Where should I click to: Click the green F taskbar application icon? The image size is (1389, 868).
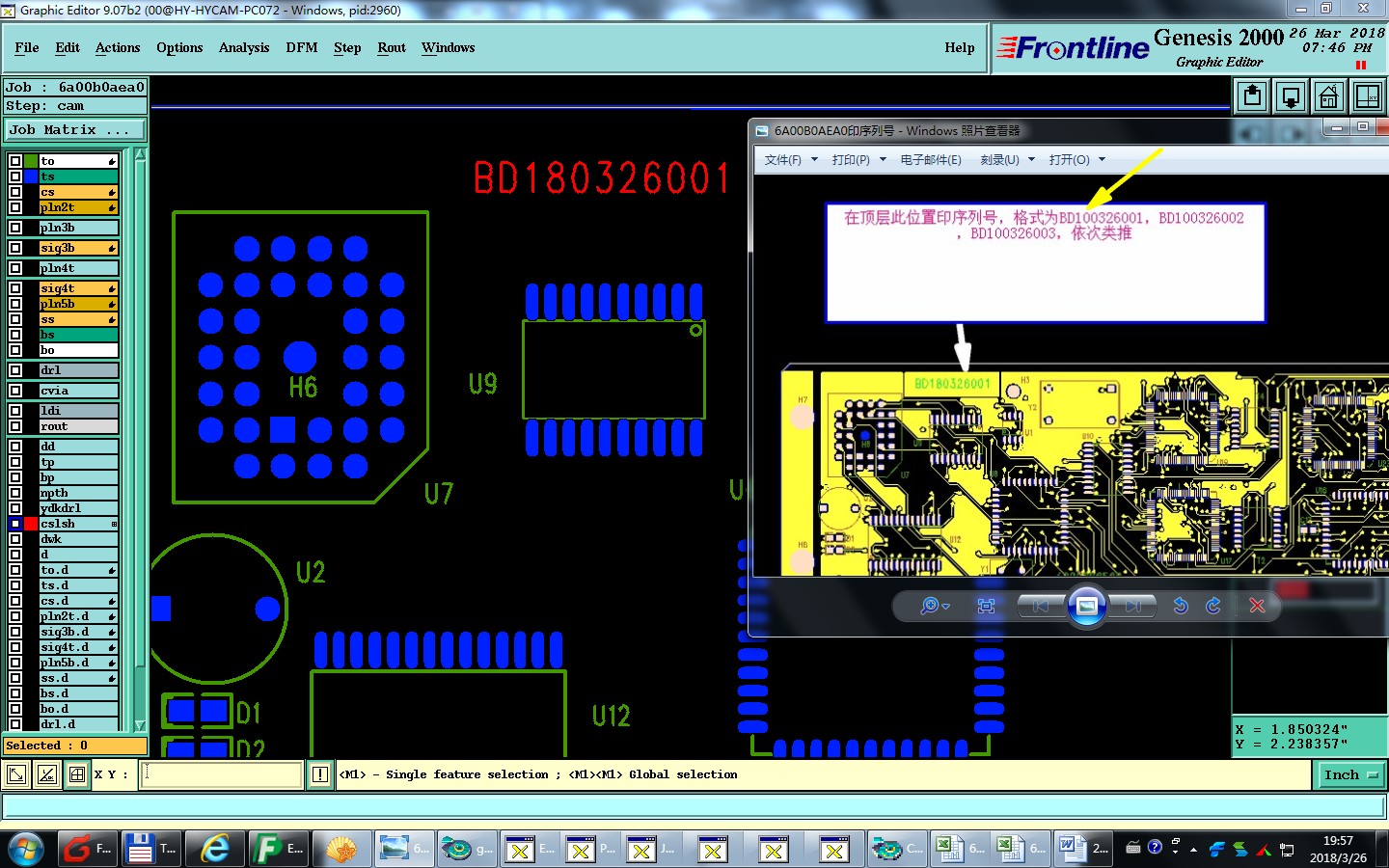[278, 849]
